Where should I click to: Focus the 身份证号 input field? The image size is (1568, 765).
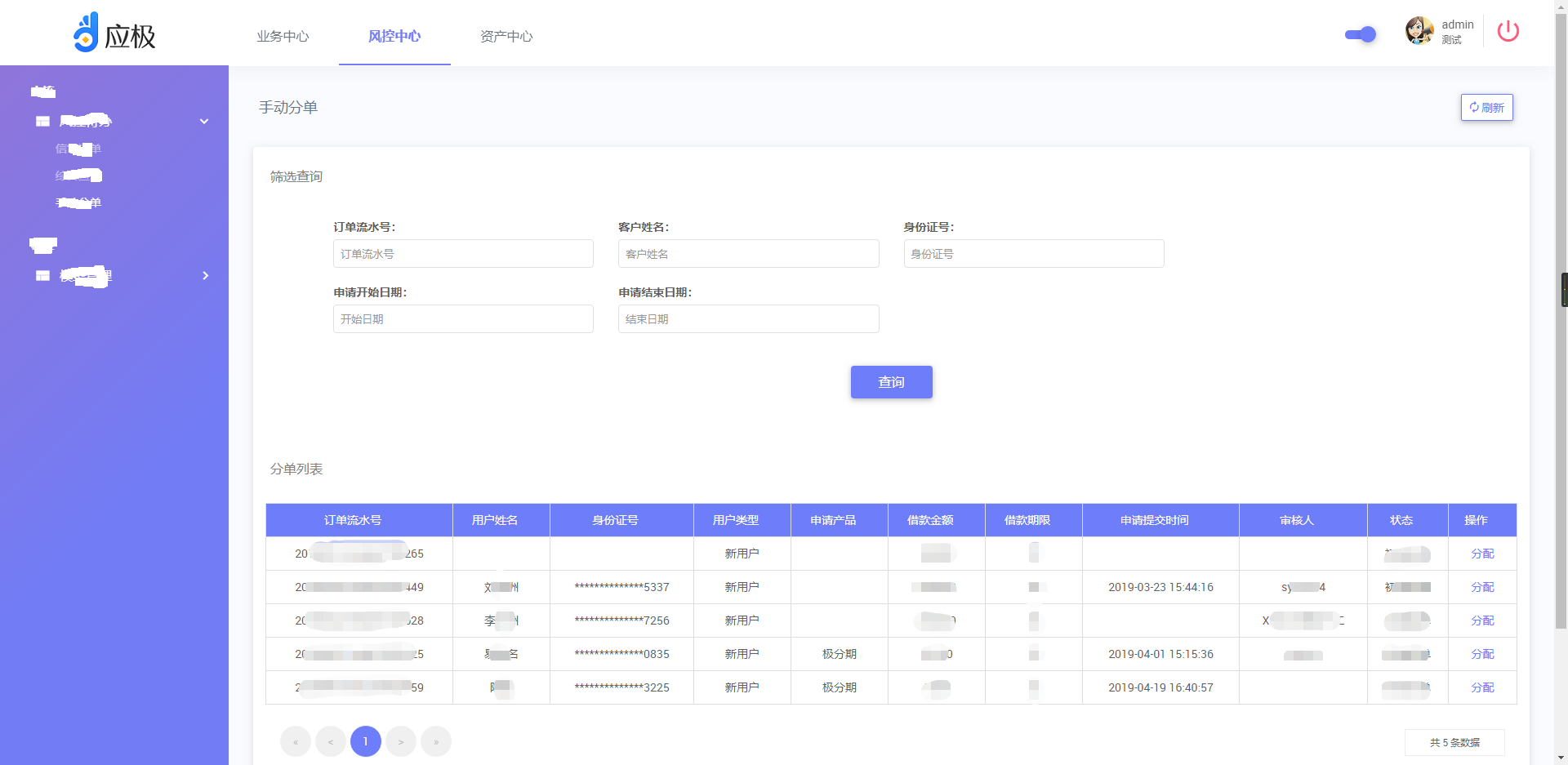click(x=1033, y=254)
